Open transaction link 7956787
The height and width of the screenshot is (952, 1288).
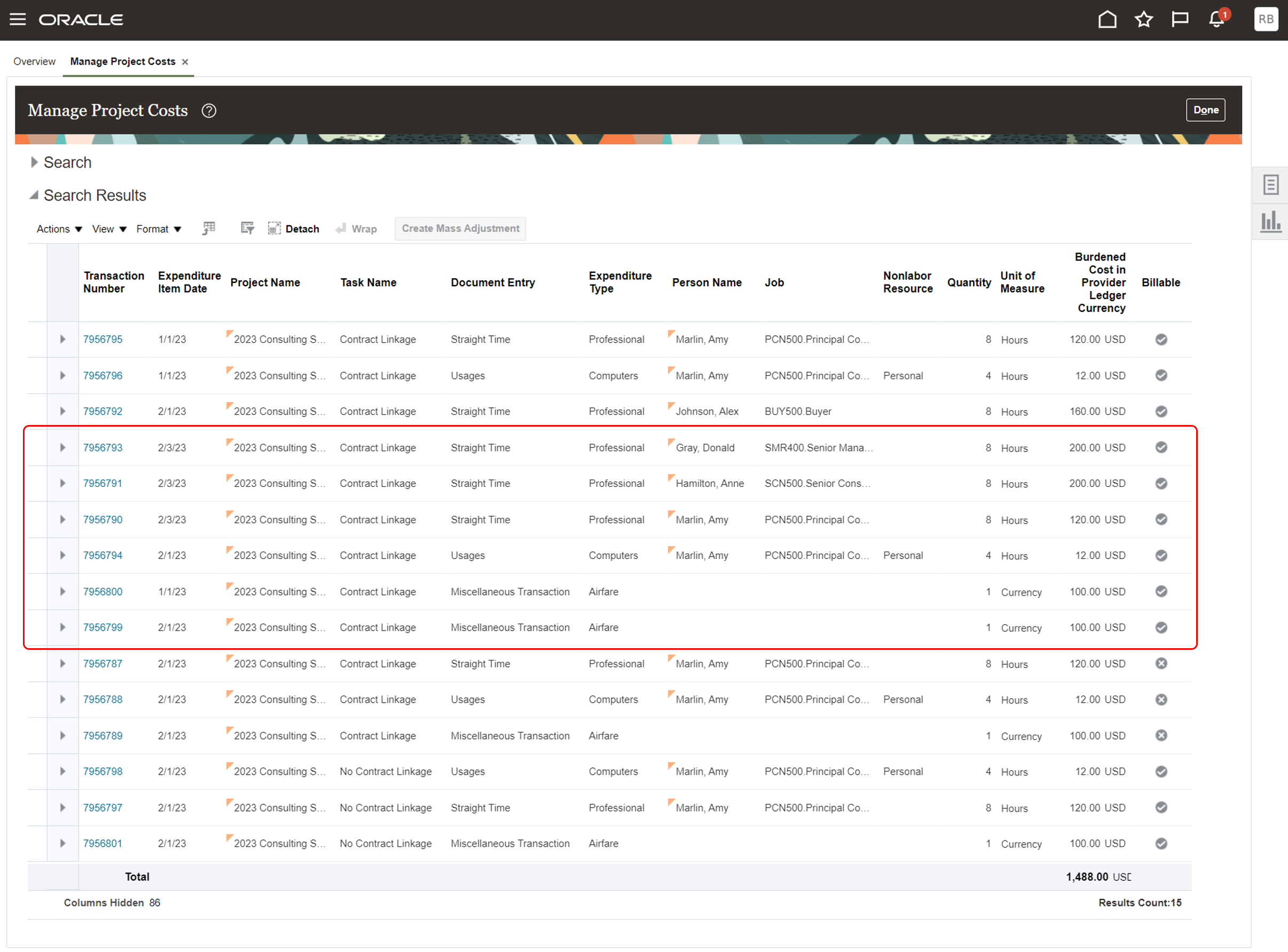point(103,664)
